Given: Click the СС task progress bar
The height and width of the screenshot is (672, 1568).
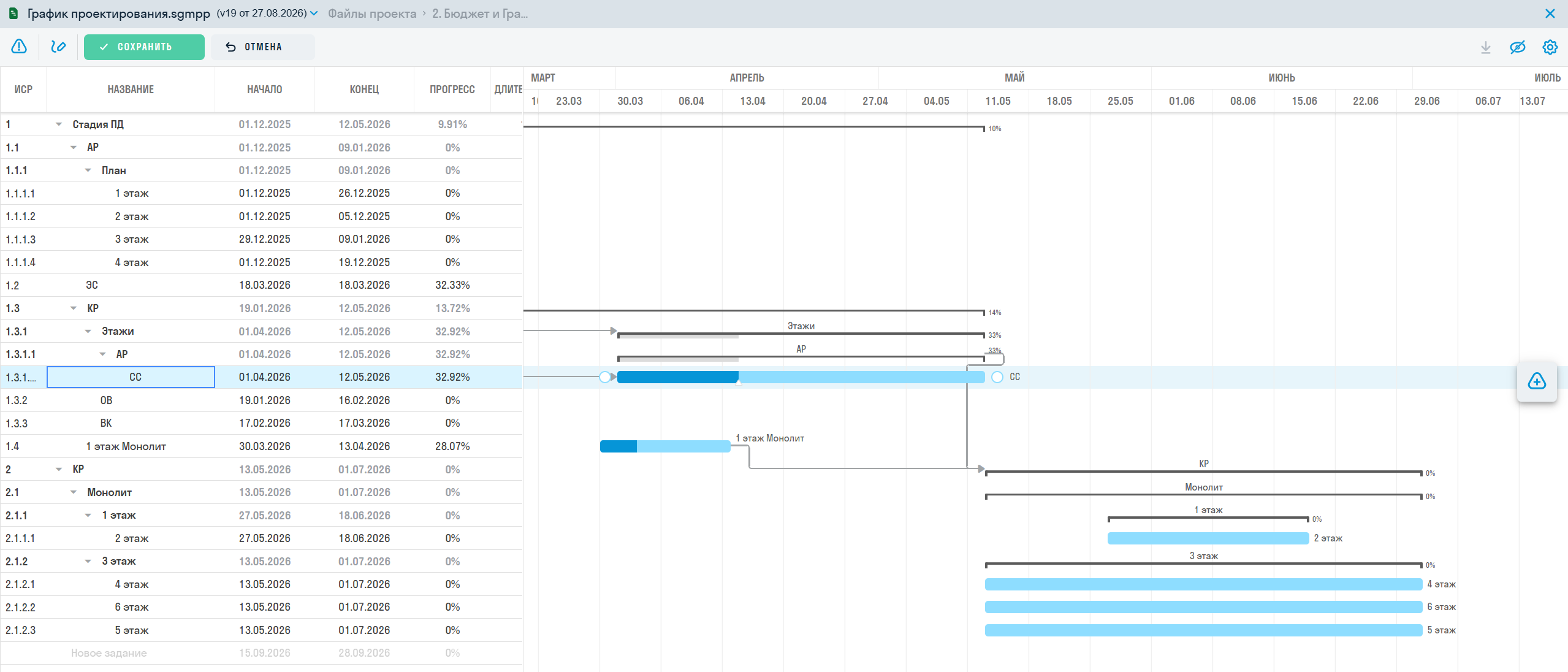Looking at the screenshot, I should point(801,377).
